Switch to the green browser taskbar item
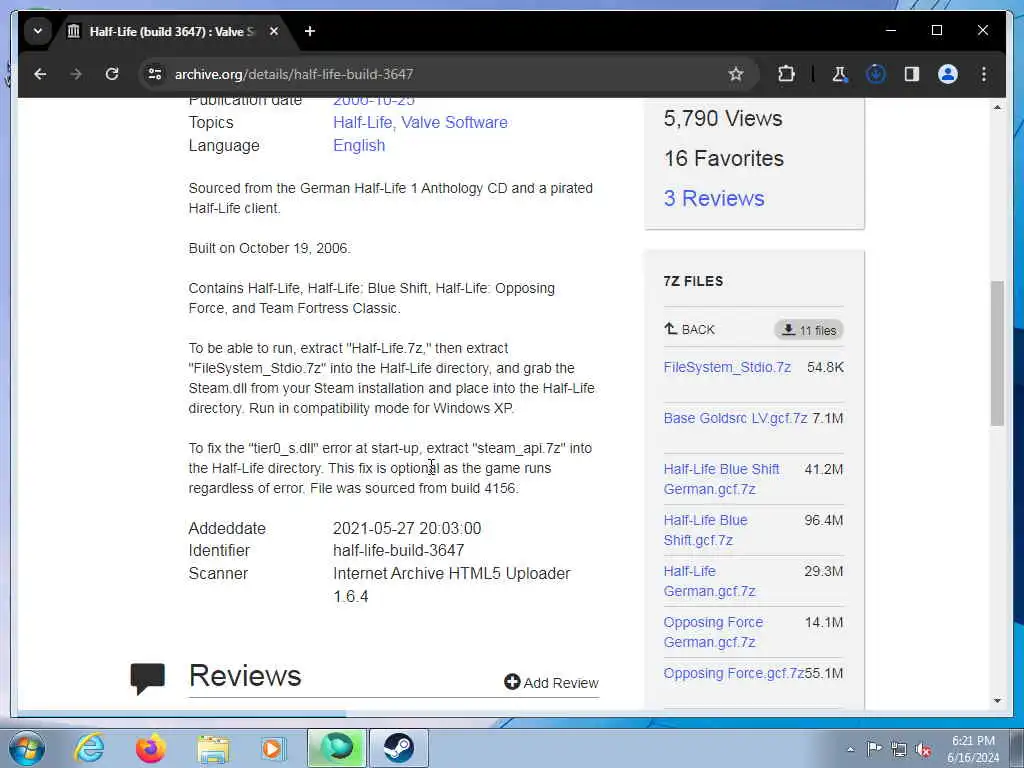 pyautogui.click(x=337, y=748)
